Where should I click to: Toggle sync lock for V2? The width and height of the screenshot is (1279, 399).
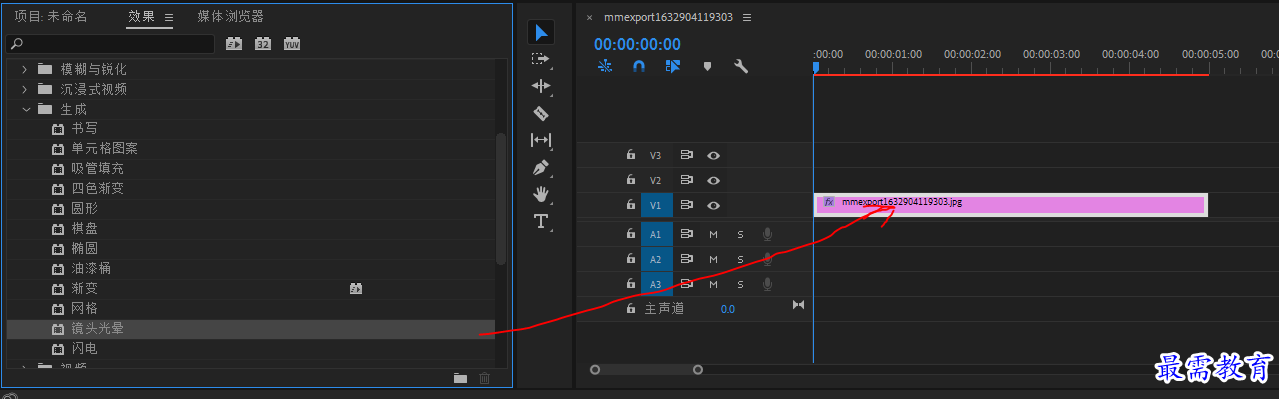tap(687, 180)
